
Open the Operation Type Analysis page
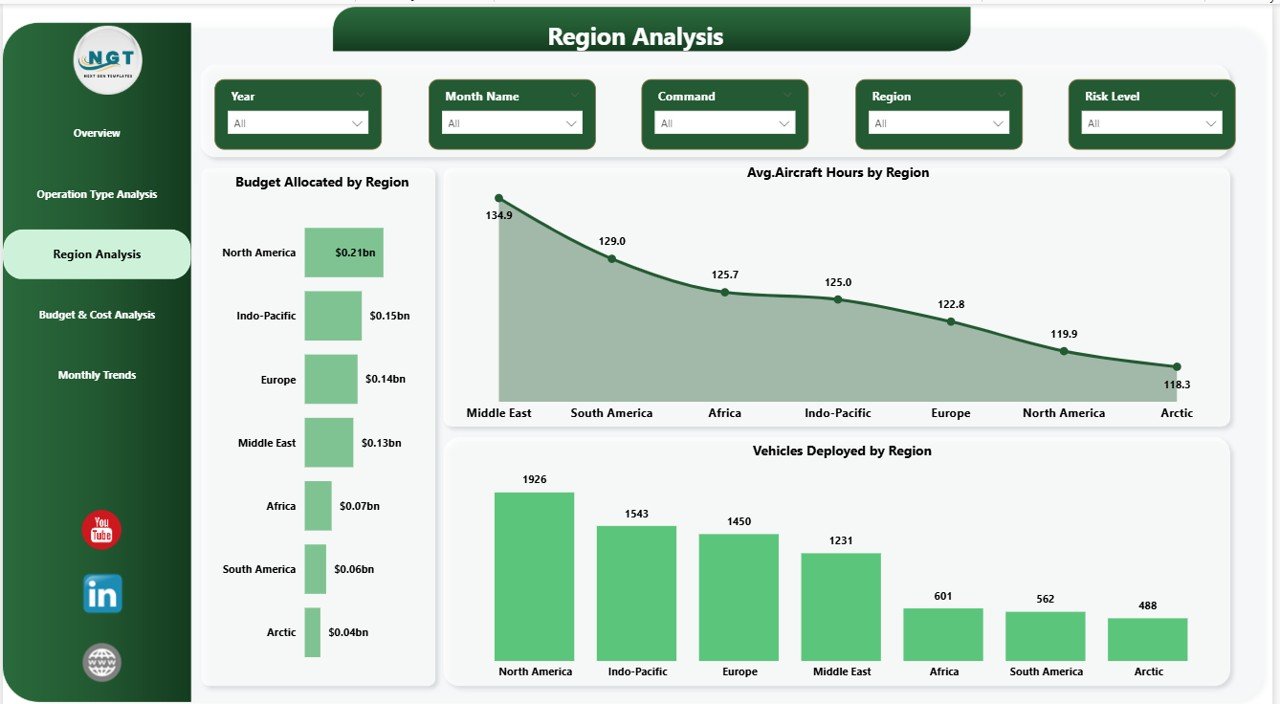tap(96, 194)
